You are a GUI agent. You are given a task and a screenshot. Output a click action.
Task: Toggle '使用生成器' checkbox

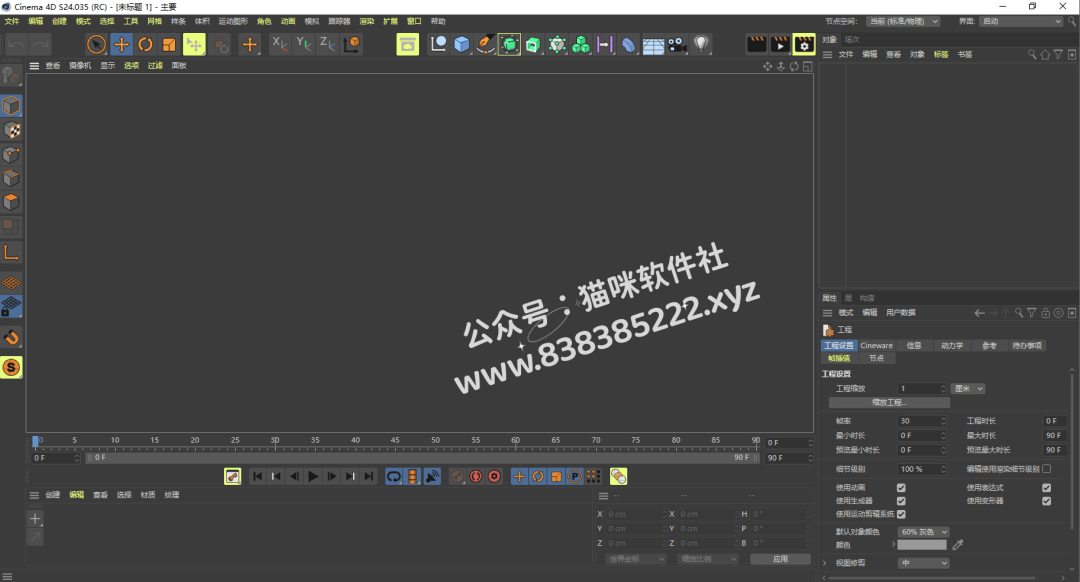(x=901, y=501)
